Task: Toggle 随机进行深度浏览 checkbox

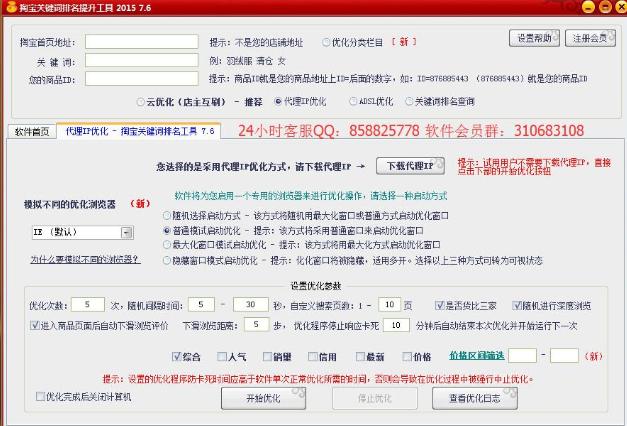Action: pos(517,306)
